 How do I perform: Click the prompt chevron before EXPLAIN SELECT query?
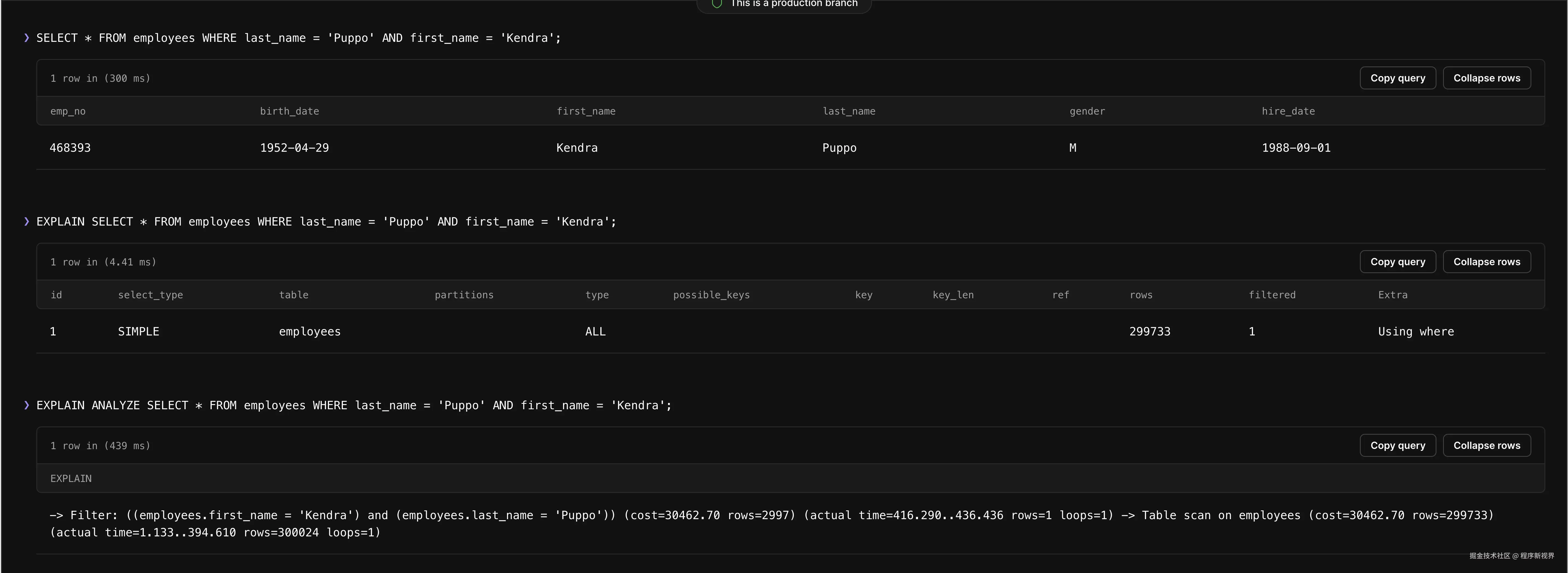(27, 221)
